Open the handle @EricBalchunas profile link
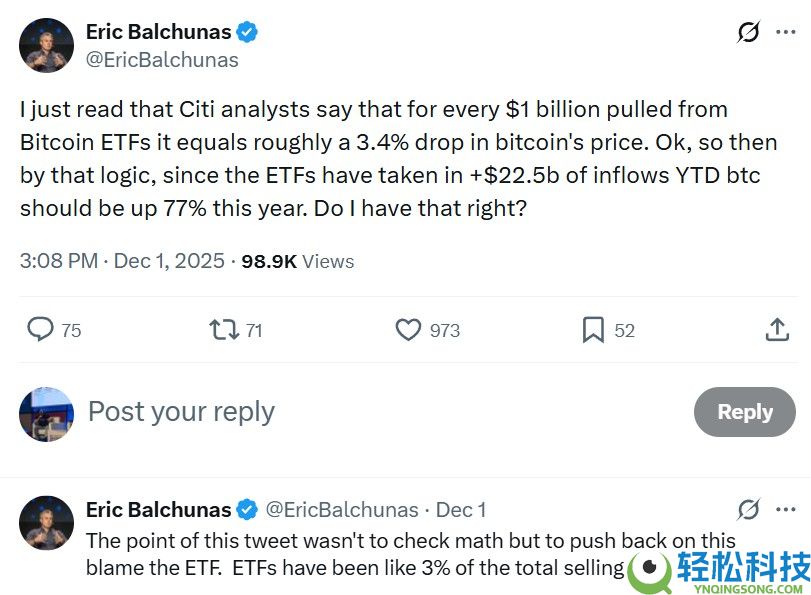Image resolution: width=811 pixels, height=595 pixels. tap(161, 60)
